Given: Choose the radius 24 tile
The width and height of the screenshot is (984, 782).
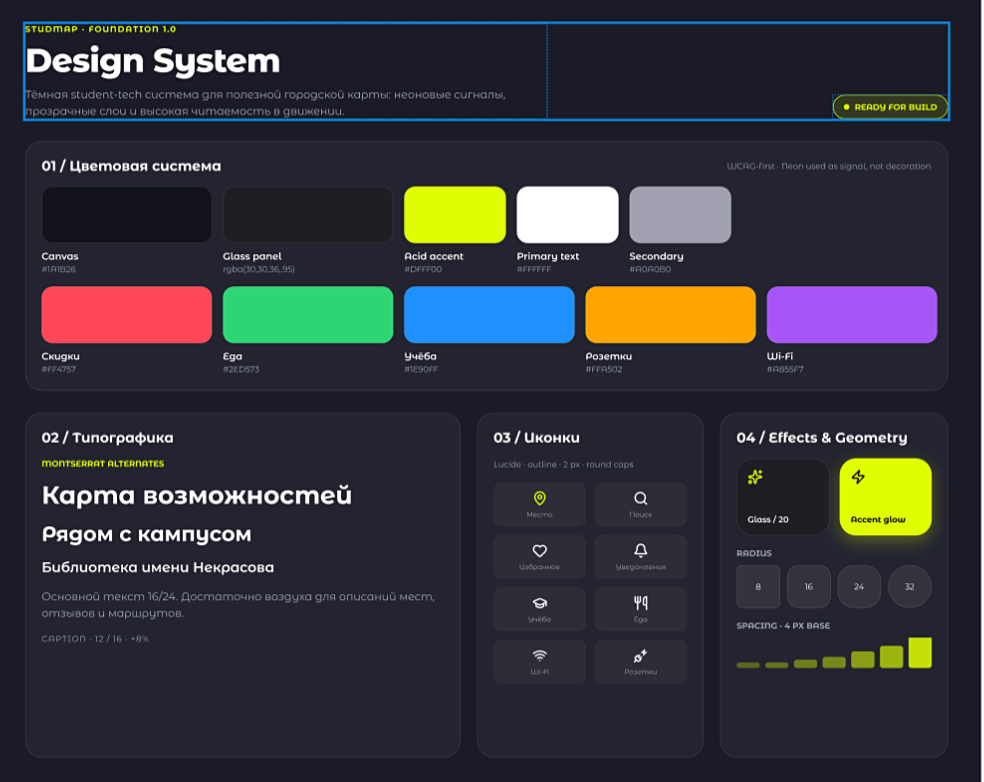Looking at the screenshot, I should click(859, 586).
